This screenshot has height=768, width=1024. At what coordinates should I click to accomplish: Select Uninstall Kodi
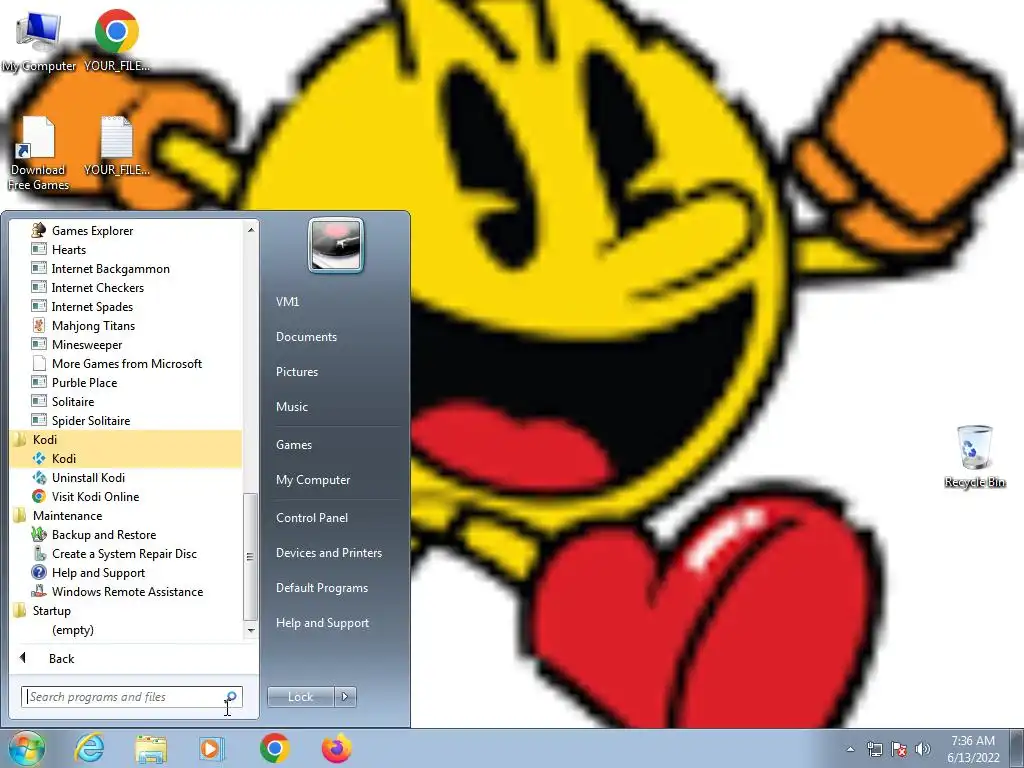(x=88, y=477)
